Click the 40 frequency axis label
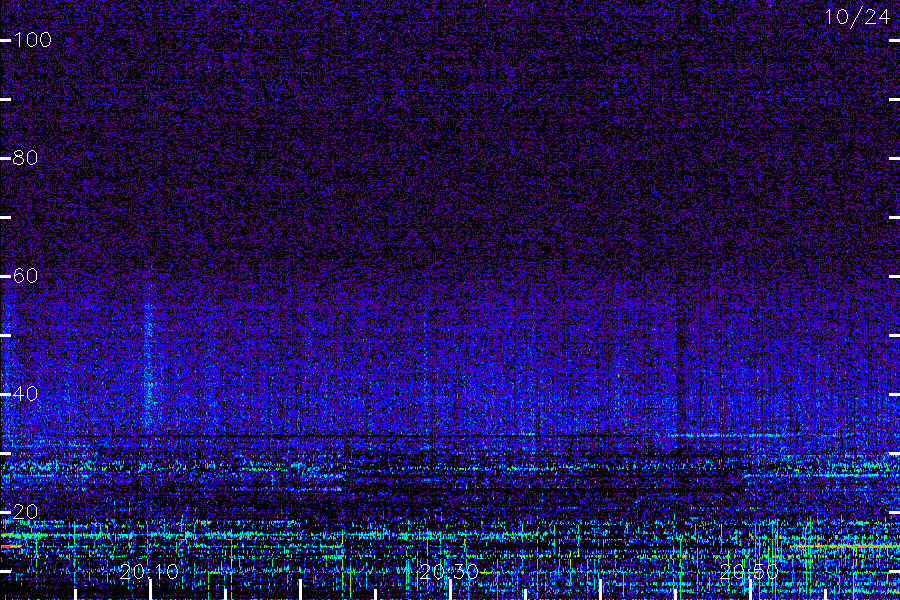 25,393
